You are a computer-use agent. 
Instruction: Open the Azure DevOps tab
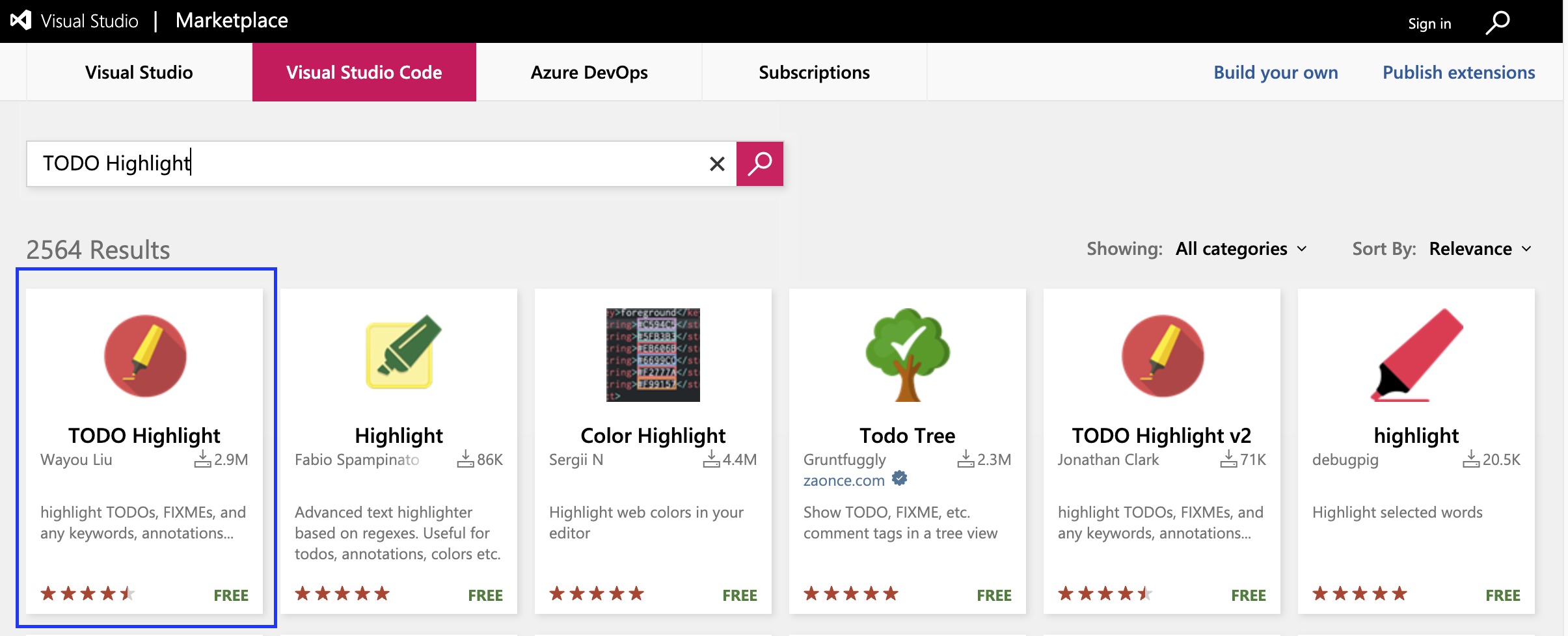589,72
